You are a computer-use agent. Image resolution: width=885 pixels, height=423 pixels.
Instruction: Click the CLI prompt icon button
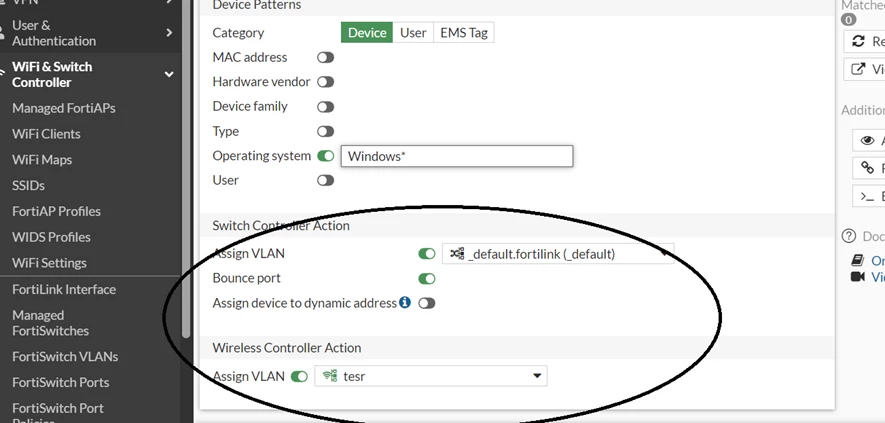(x=868, y=196)
